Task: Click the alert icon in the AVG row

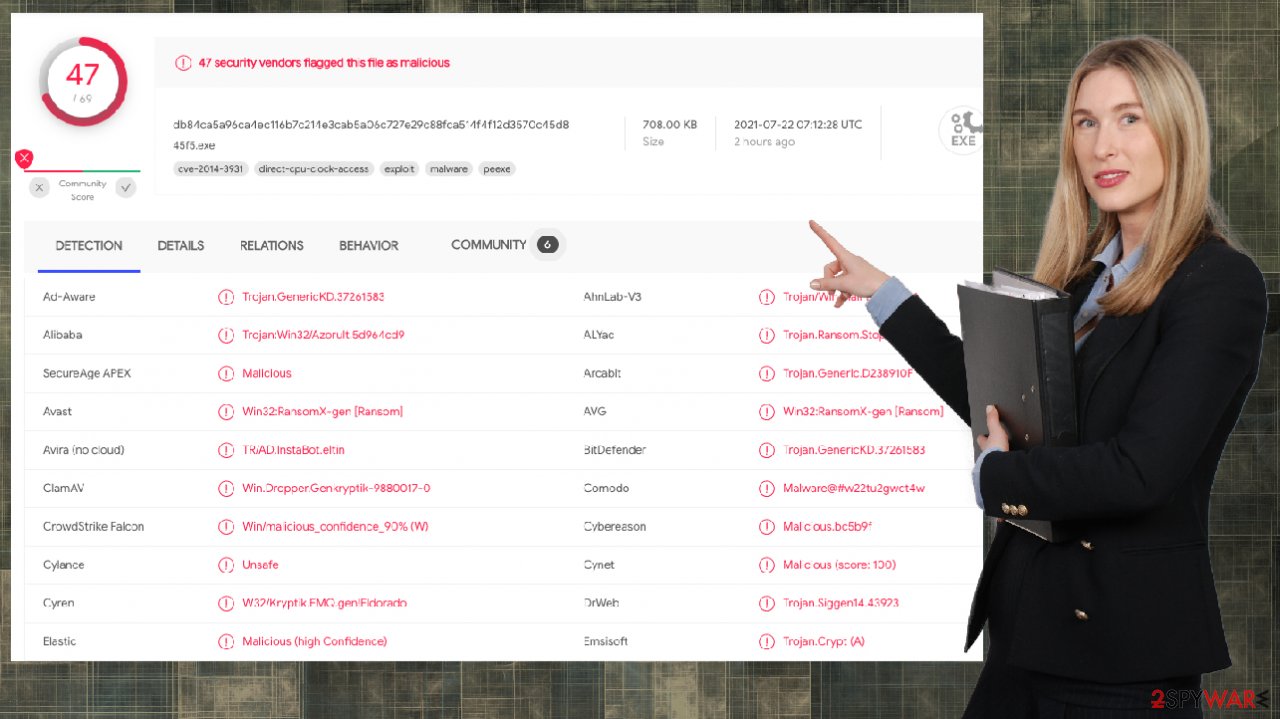Action: [x=767, y=411]
